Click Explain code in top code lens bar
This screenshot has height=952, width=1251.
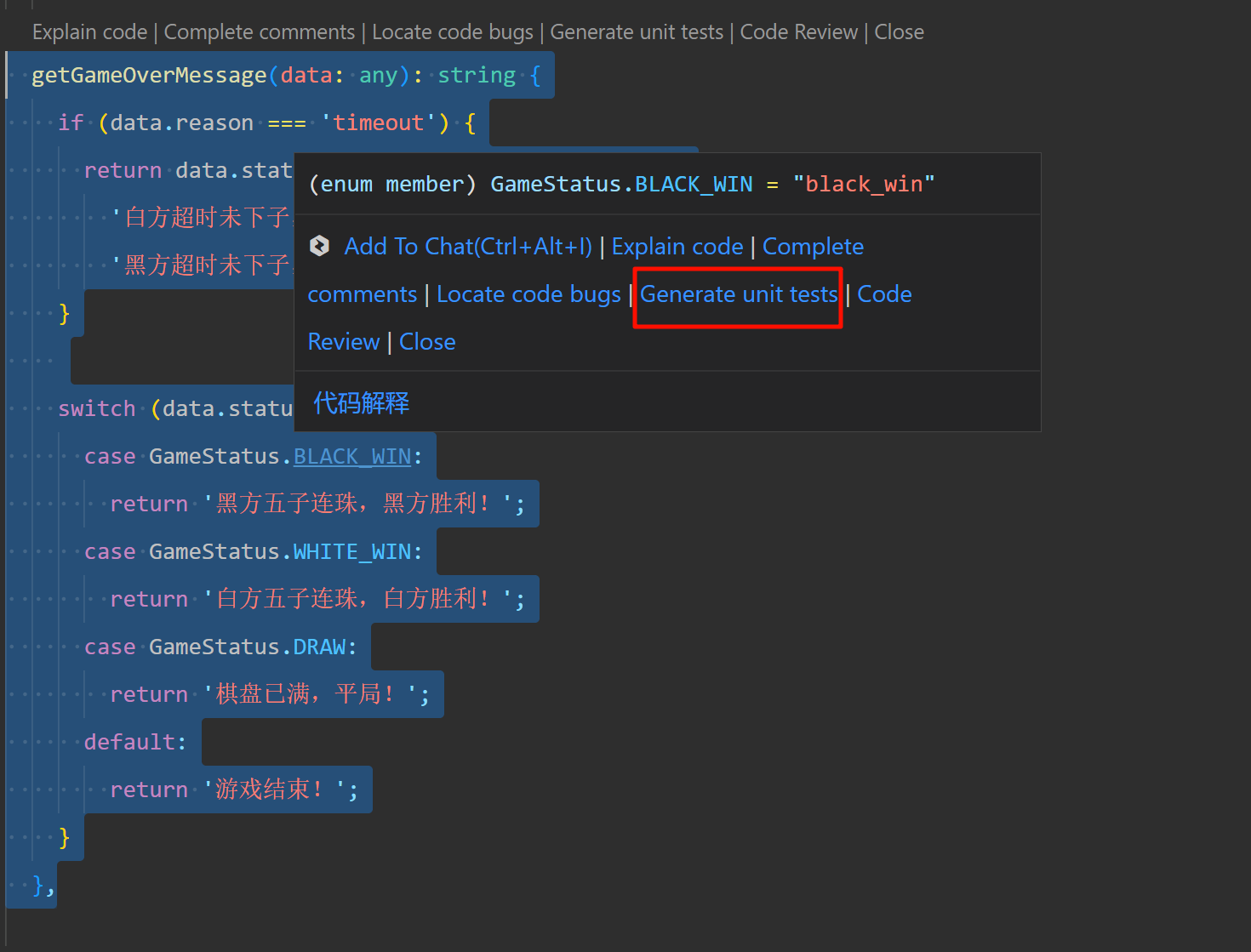(89, 32)
